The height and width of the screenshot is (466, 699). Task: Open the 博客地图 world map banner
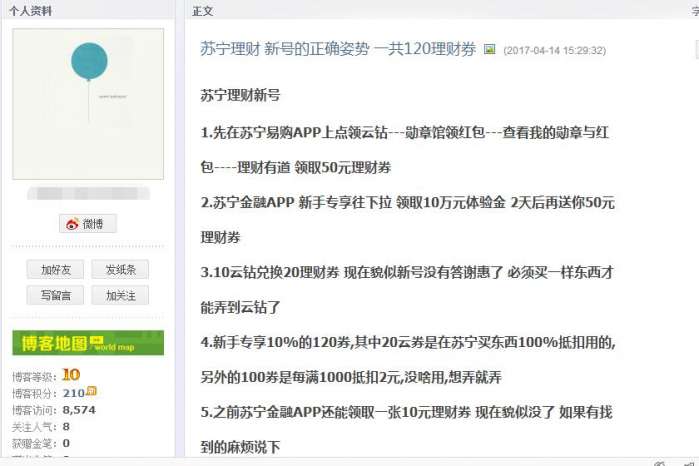(88, 342)
